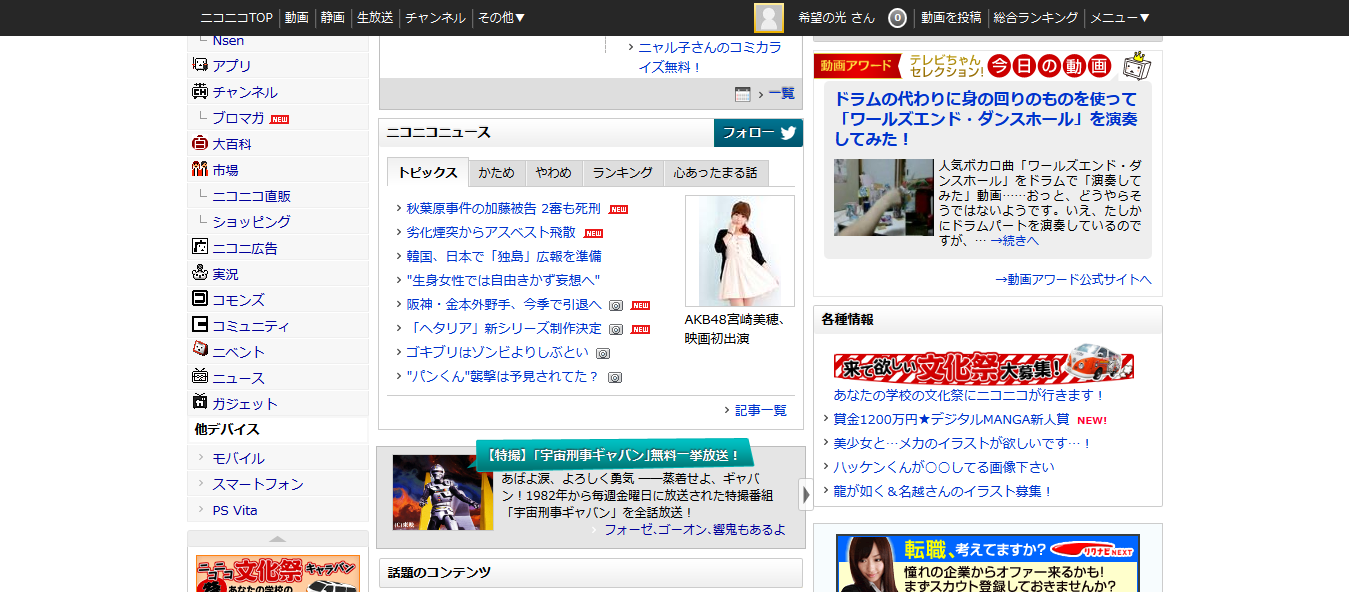Click the 記事一覧 link
Viewport: 1349px width, 592px height.
[x=761, y=410]
